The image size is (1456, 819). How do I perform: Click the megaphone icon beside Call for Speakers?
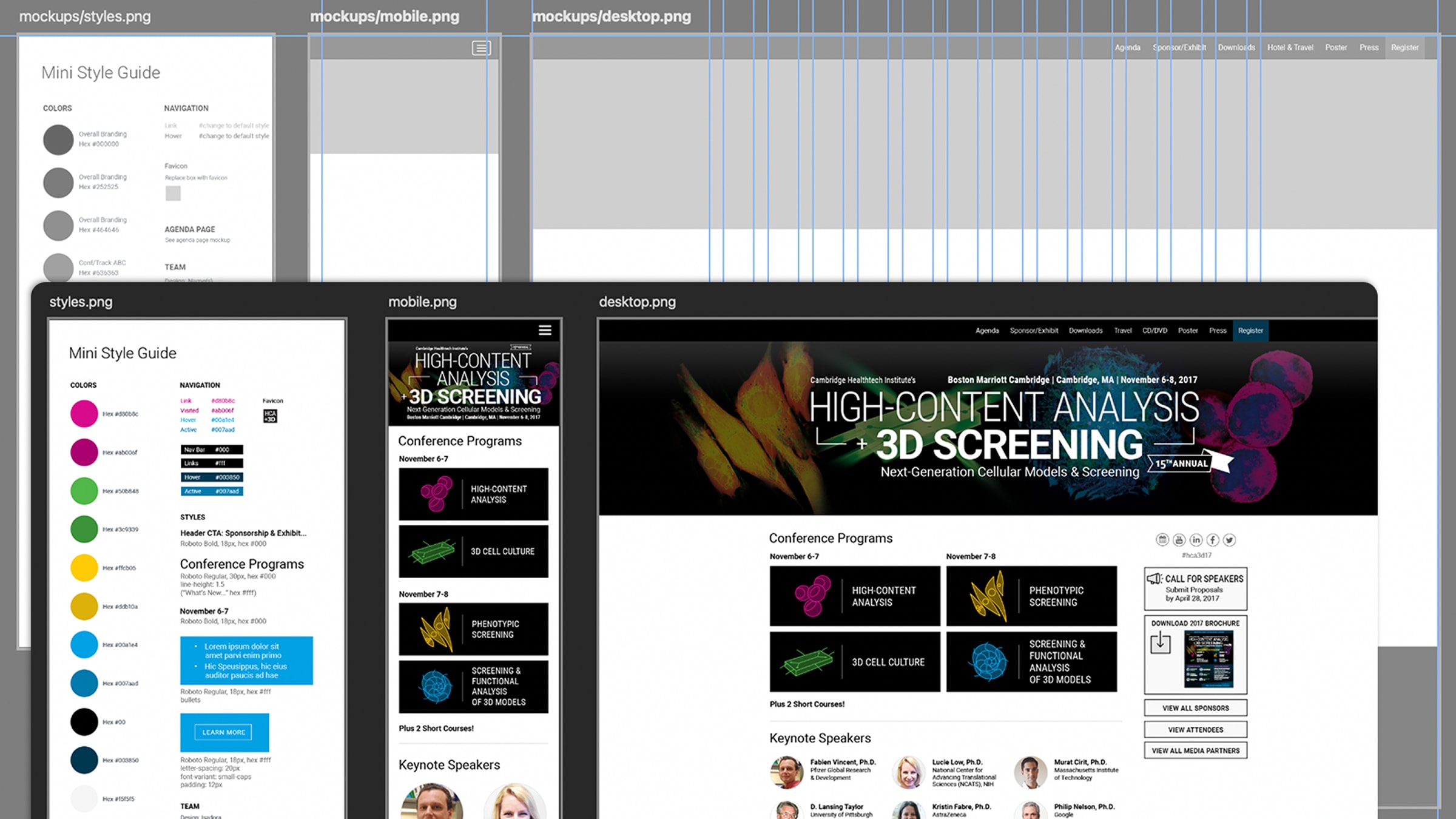pos(1154,579)
